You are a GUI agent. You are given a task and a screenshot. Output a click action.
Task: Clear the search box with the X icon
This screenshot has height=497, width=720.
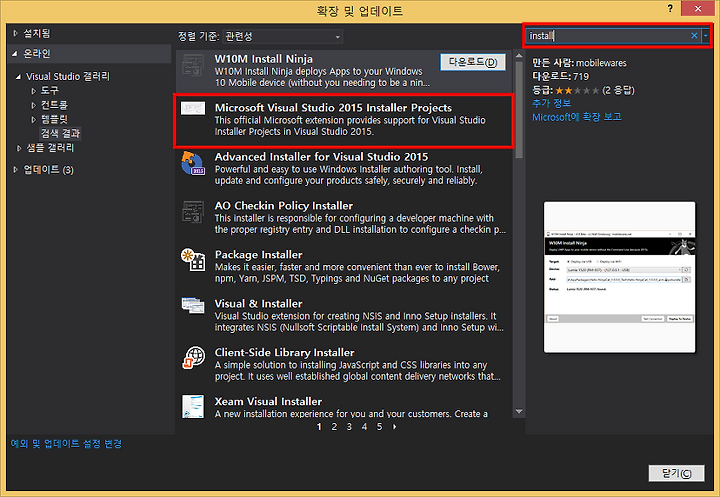(x=694, y=35)
